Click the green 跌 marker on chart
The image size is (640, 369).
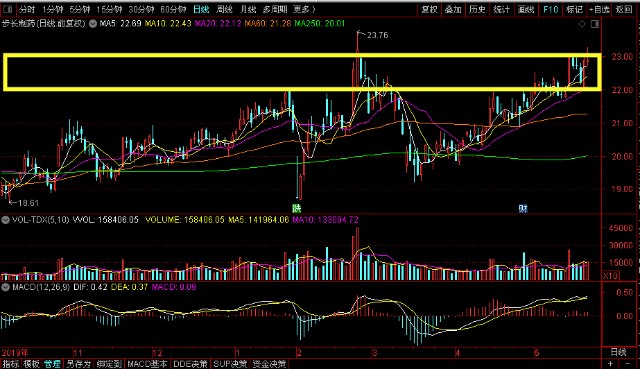pos(296,208)
